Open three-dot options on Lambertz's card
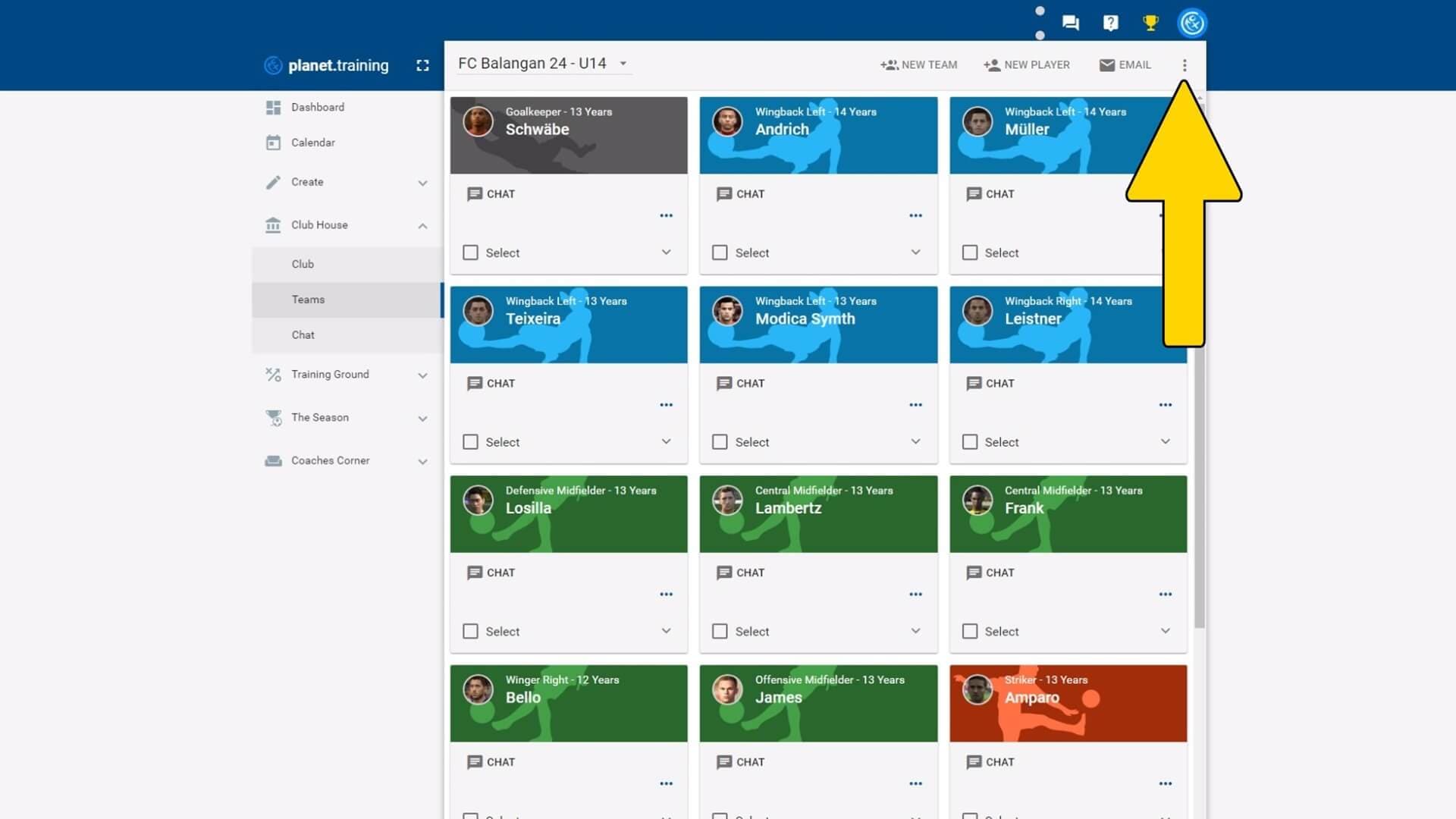 tap(915, 594)
